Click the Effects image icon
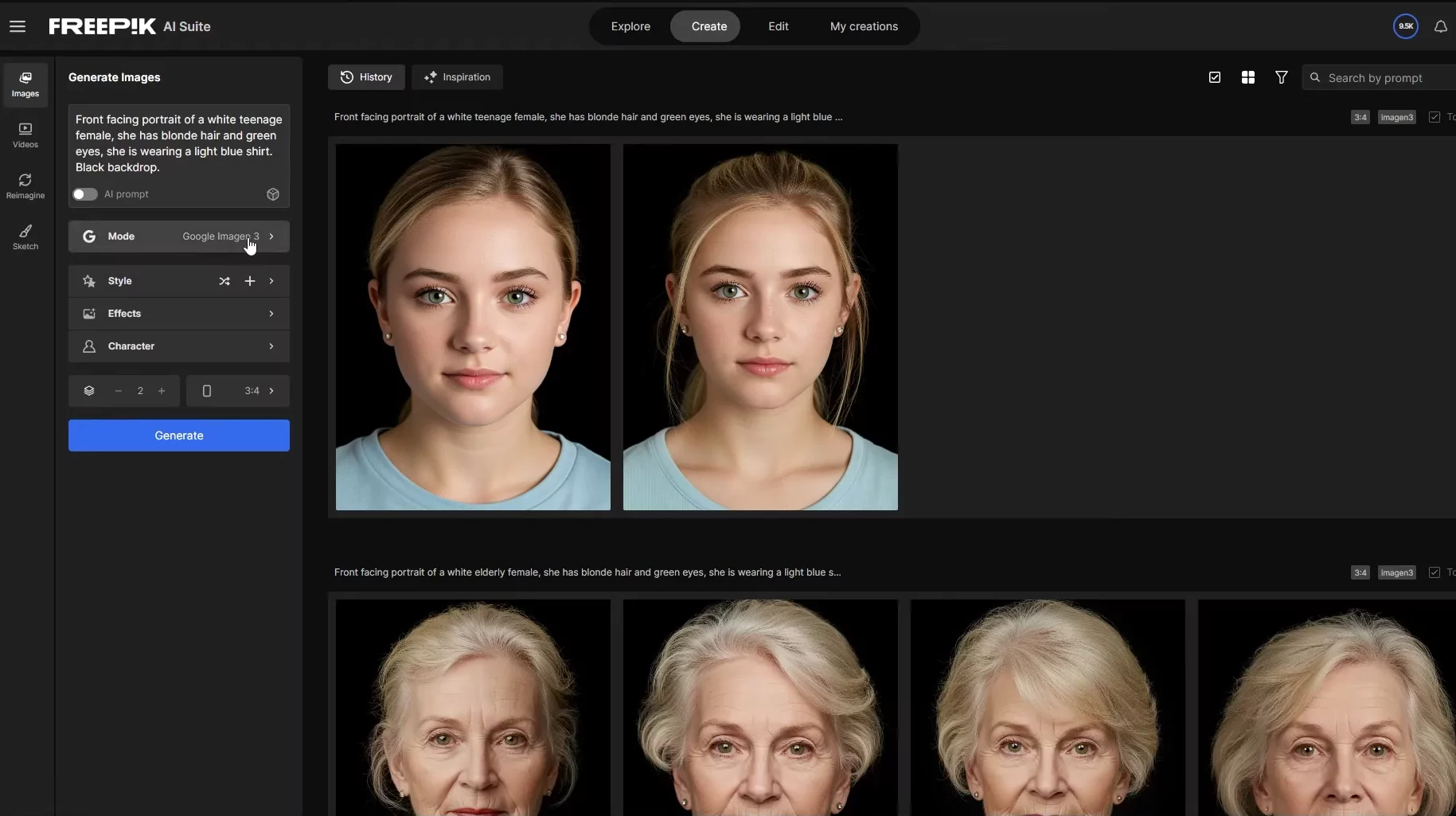Image resolution: width=1456 pixels, height=816 pixels. (x=89, y=314)
